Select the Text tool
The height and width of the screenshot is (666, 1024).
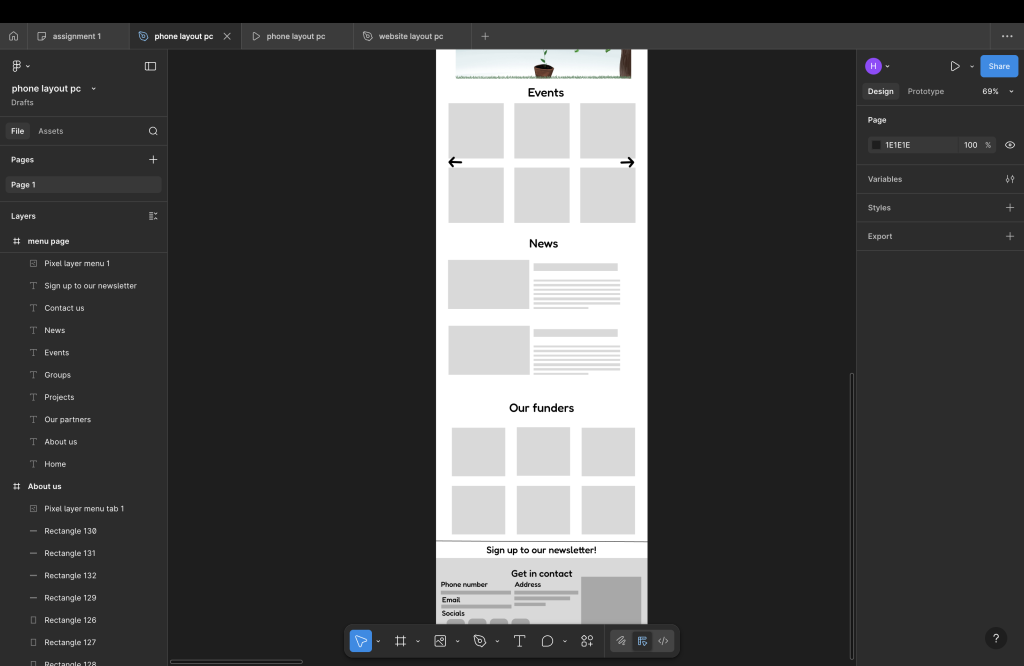click(520, 641)
